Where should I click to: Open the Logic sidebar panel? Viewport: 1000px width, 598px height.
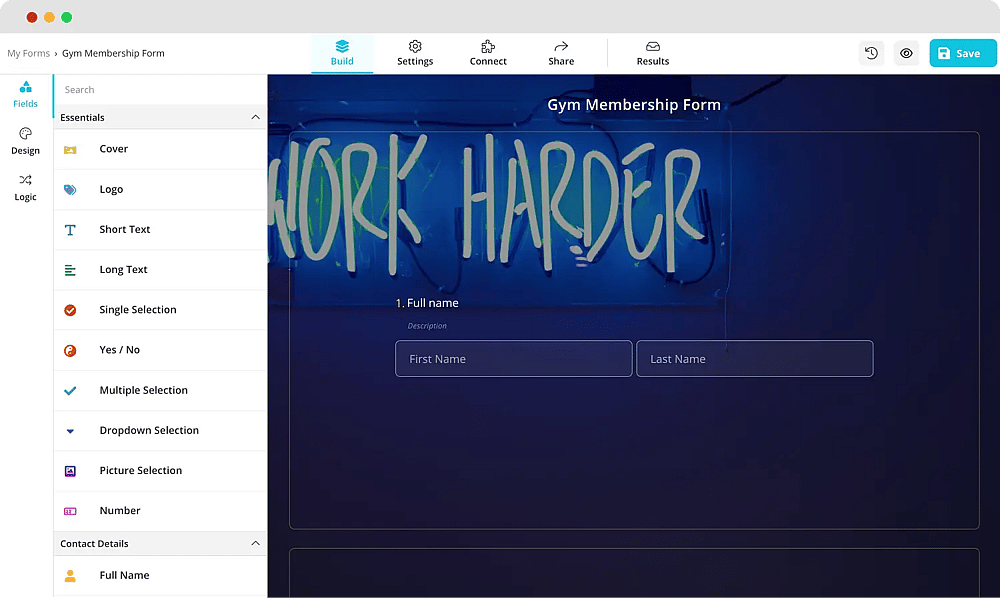point(26,188)
